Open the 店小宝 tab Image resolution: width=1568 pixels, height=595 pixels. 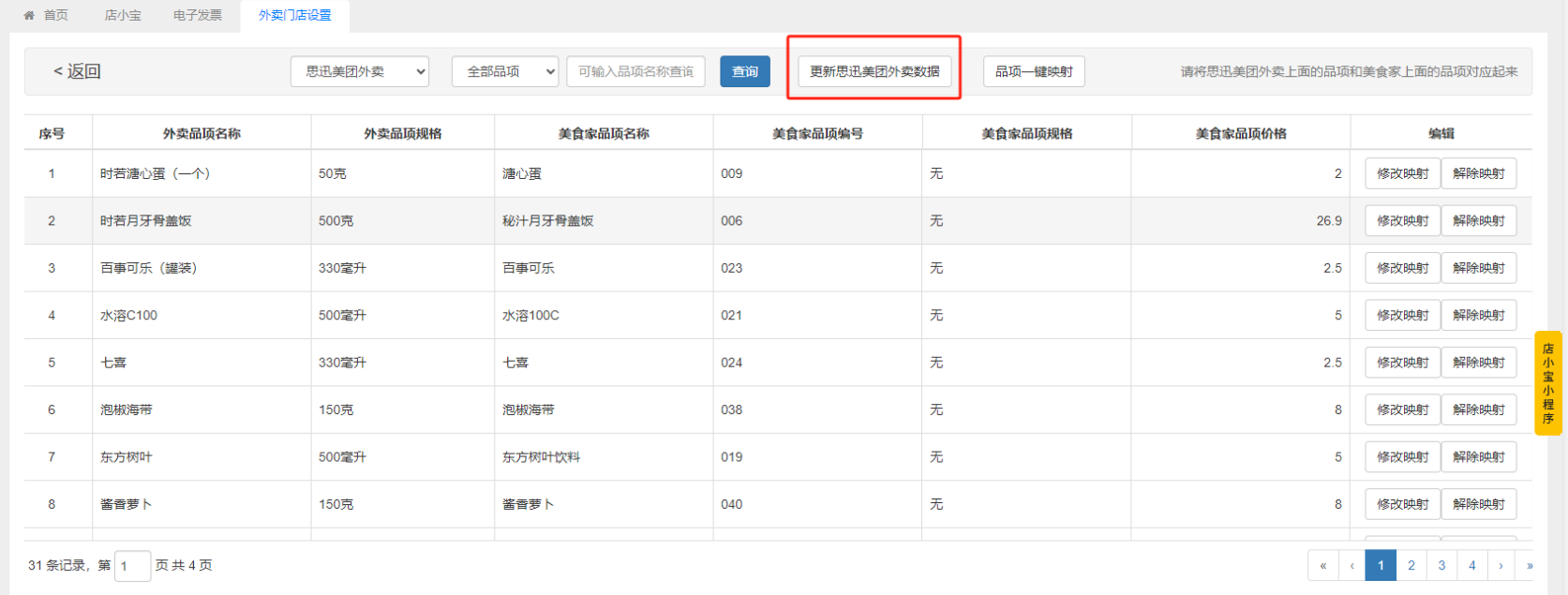coord(123,16)
